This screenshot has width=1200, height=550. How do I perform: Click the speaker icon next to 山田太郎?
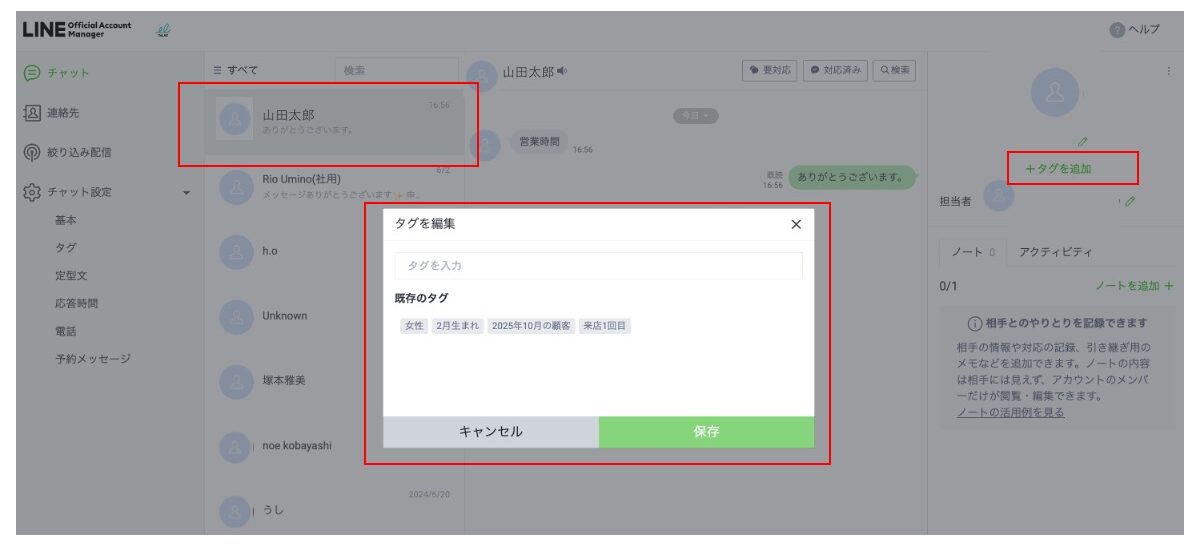562,71
